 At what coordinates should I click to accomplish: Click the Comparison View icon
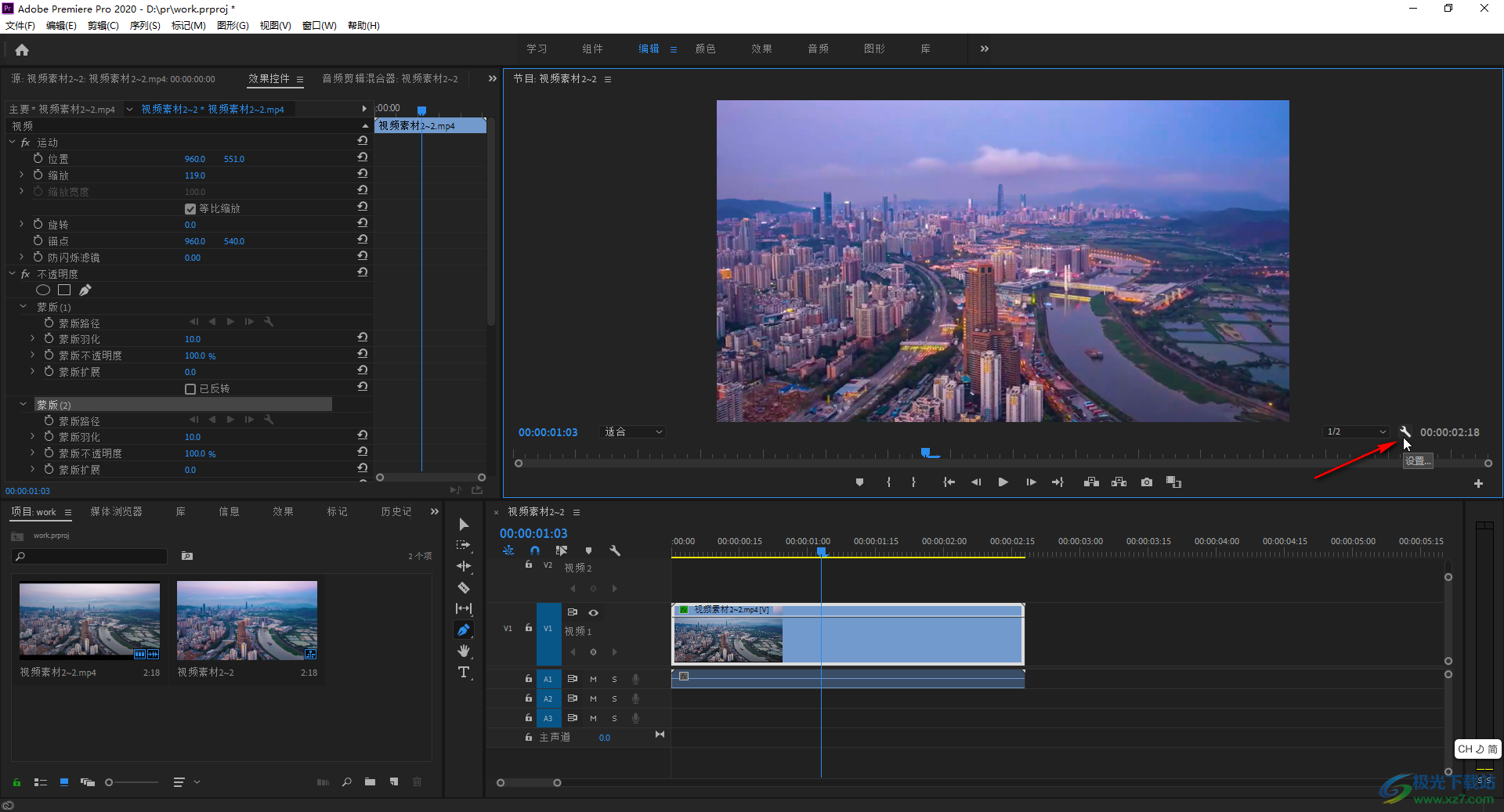tap(1173, 482)
